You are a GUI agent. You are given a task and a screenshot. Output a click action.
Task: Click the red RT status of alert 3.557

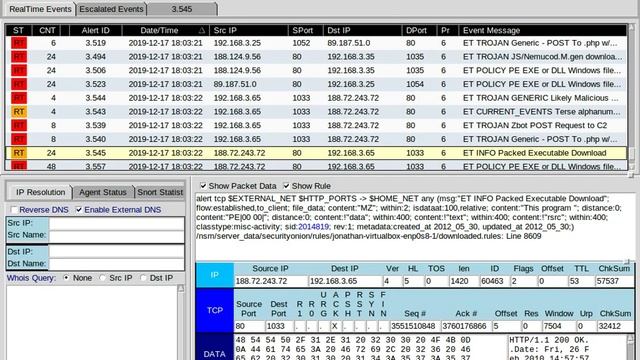click(18, 166)
